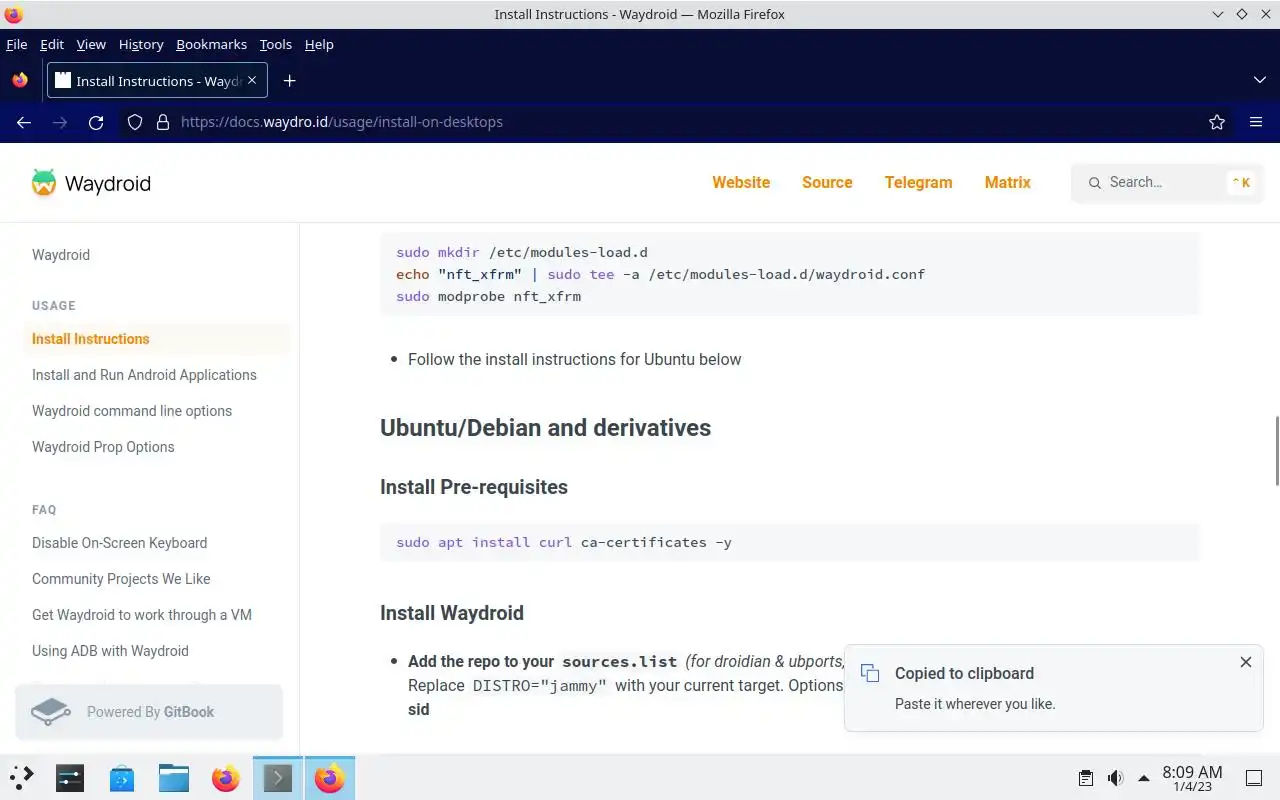Open Community Projects We Like page
The width and height of the screenshot is (1280, 800).
pyautogui.click(x=121, y=579)
